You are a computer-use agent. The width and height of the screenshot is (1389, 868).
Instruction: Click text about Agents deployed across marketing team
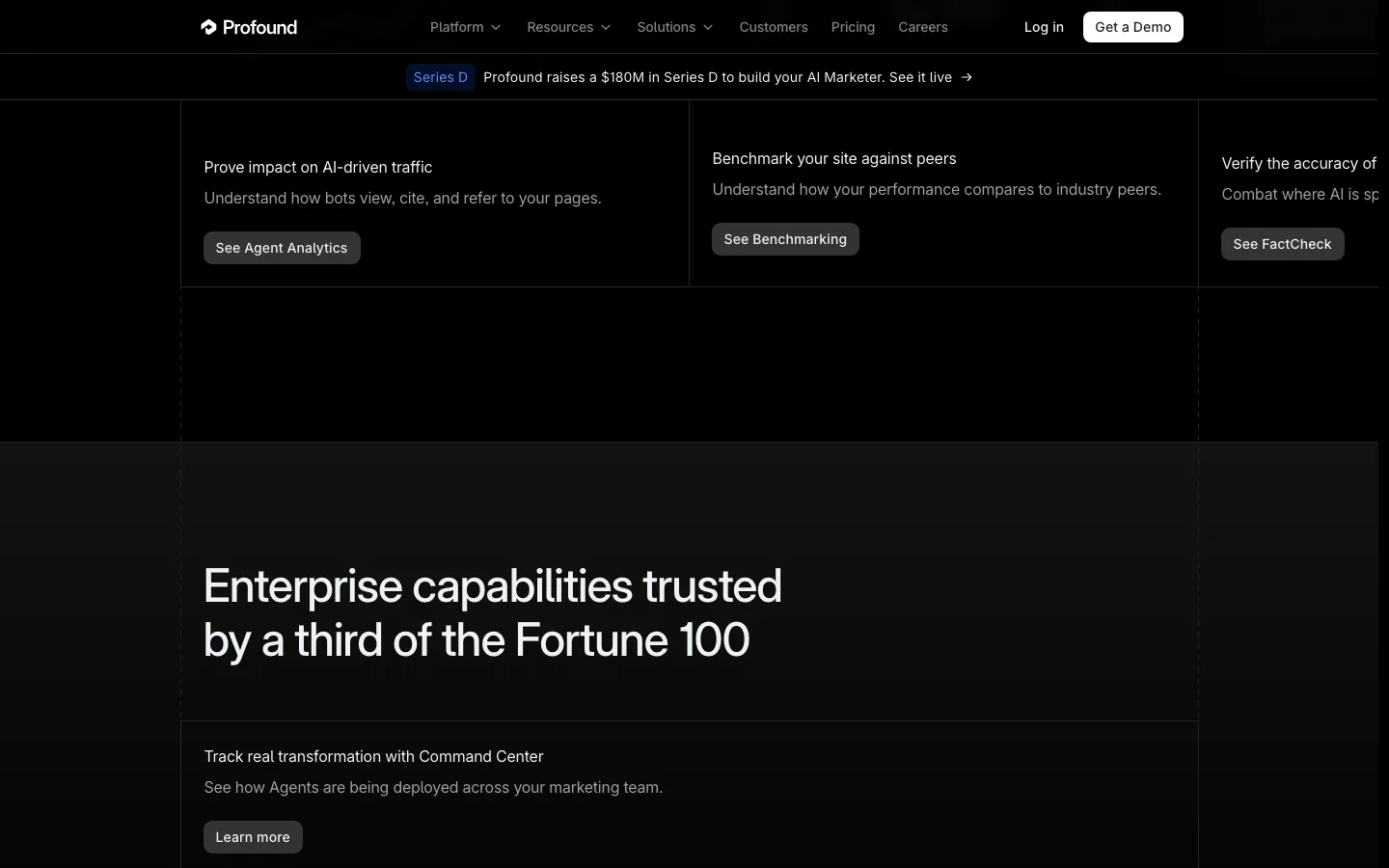[x=433, y=787]
